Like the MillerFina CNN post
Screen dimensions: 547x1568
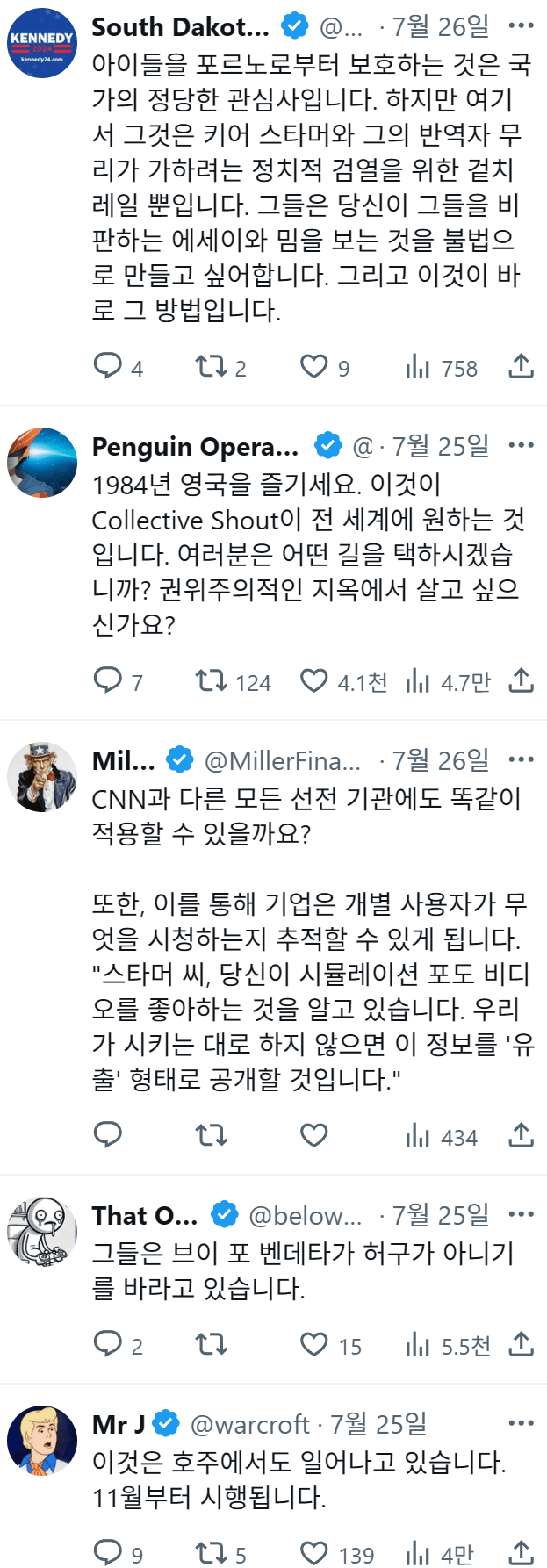tap(314, 1136)
